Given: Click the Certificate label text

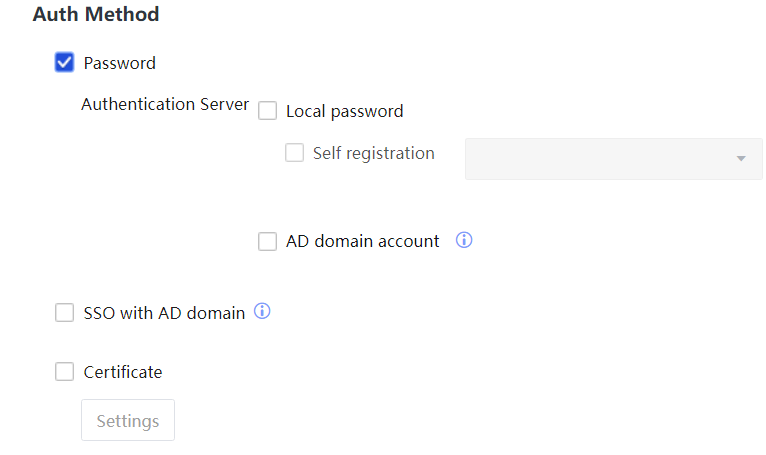Looking at the screenshot, I should click(x=123, y=372).
